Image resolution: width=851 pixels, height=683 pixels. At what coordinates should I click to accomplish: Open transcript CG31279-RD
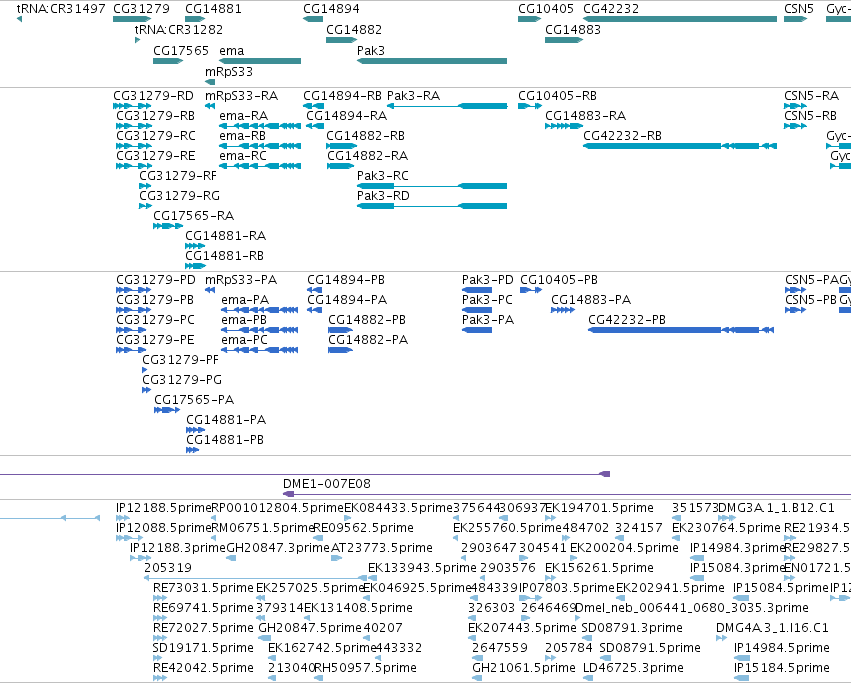tap(153, 96)
